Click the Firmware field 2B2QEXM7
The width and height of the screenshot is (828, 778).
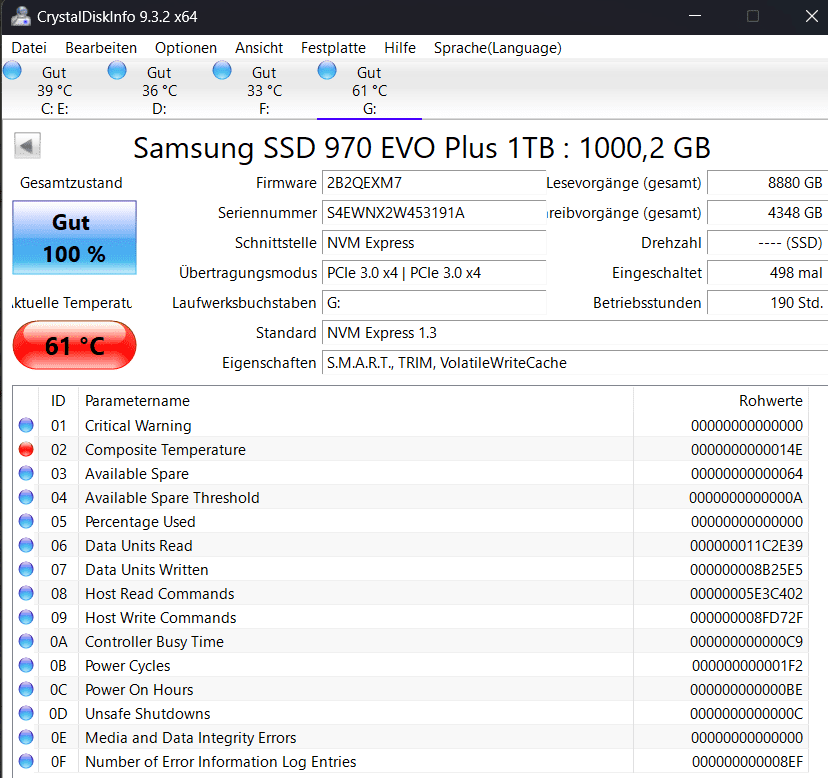pyautogui.click(x=434, y=183)
